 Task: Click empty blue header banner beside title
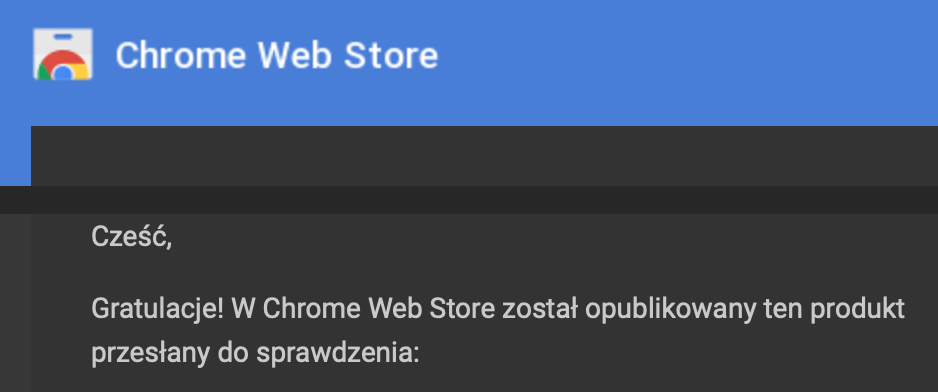tap(688, 60)
